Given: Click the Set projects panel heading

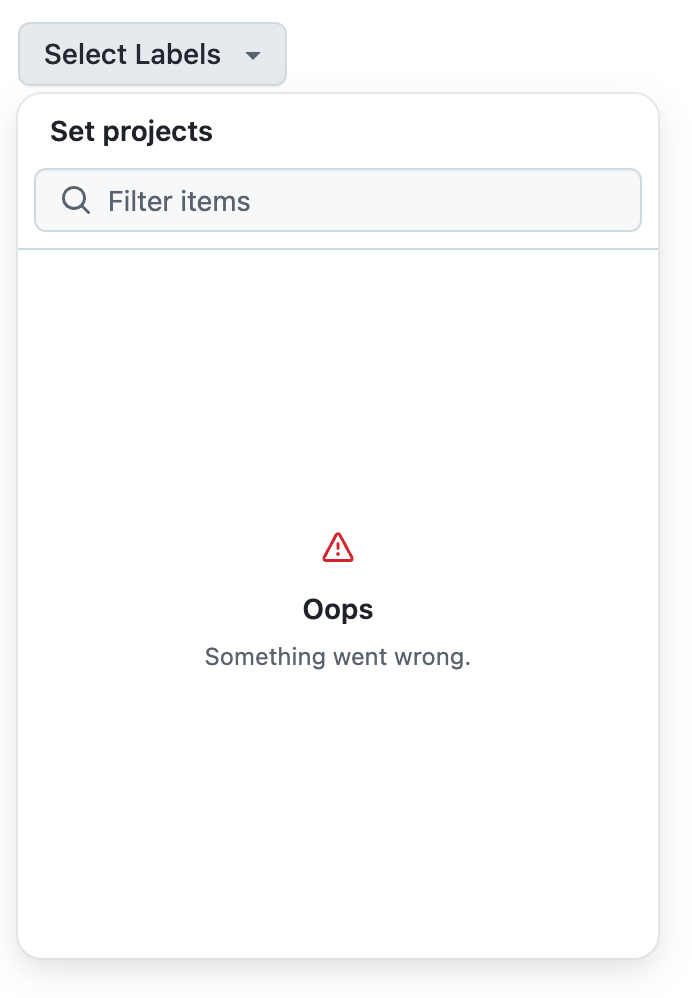Looking at the screenshot, I should (131, 131).
